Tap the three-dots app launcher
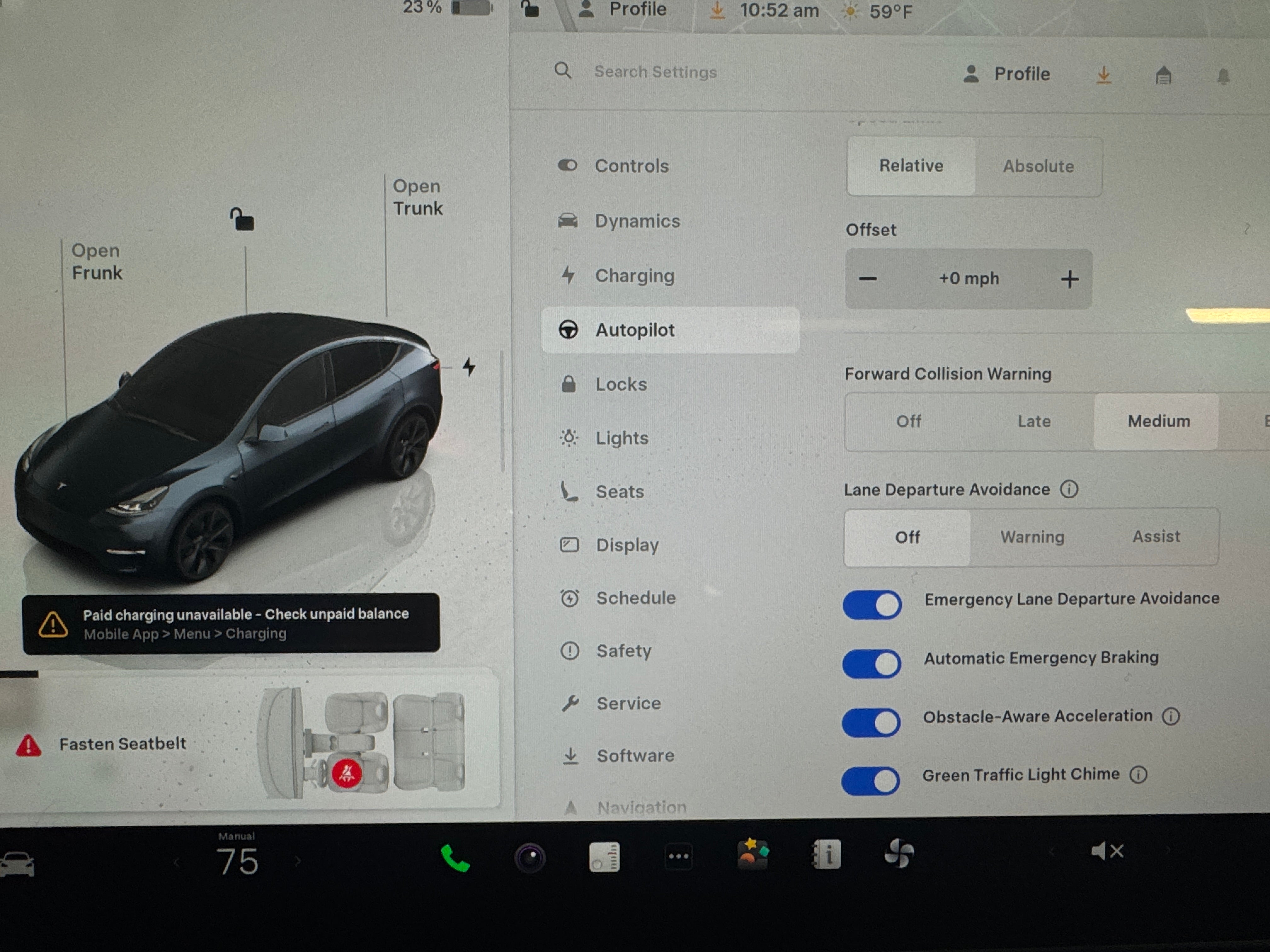This screenshot has height=952, width=1270. (678, 857)
